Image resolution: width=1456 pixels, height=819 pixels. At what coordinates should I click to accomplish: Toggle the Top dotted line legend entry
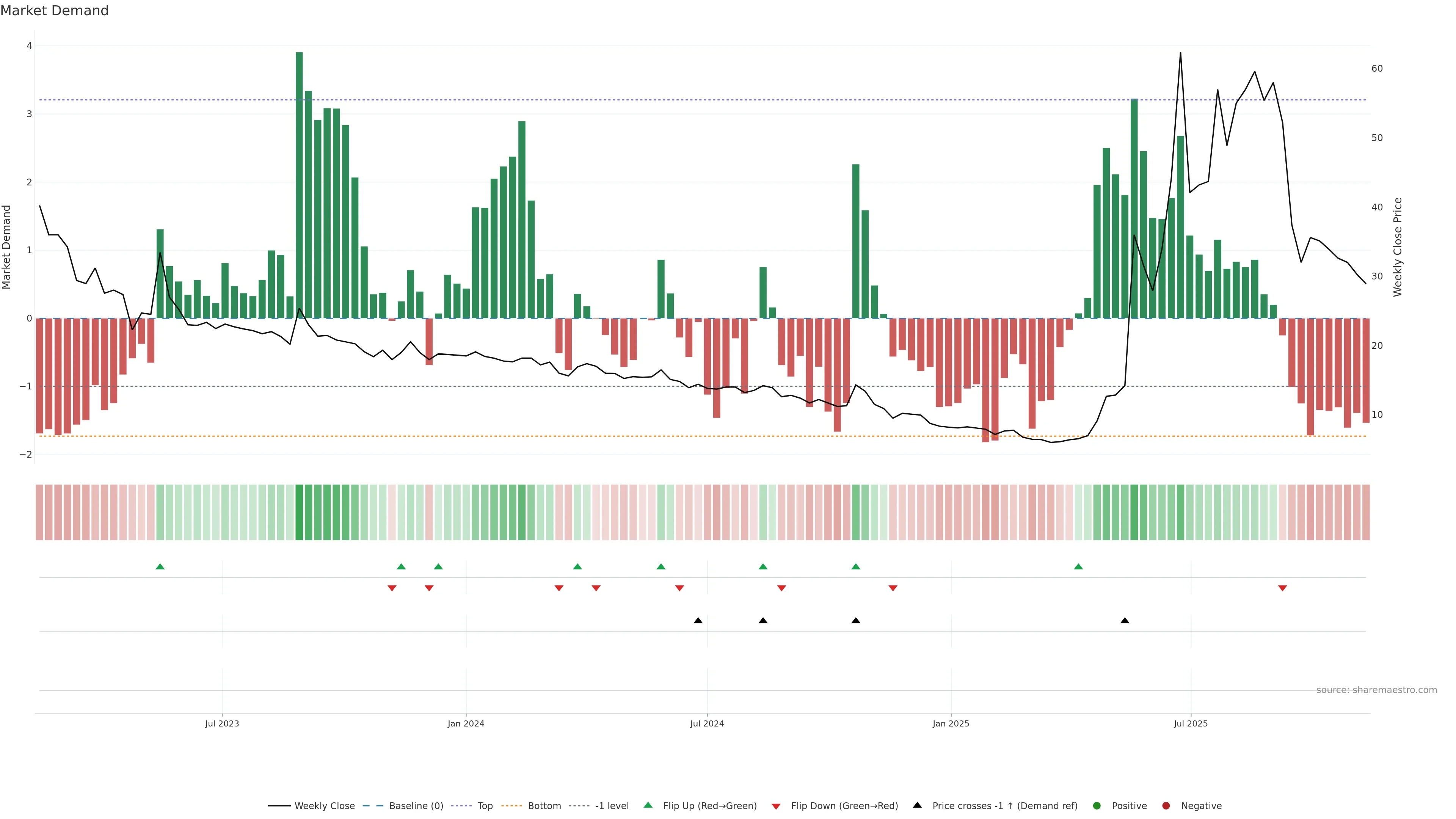click(x=485, y=806)
